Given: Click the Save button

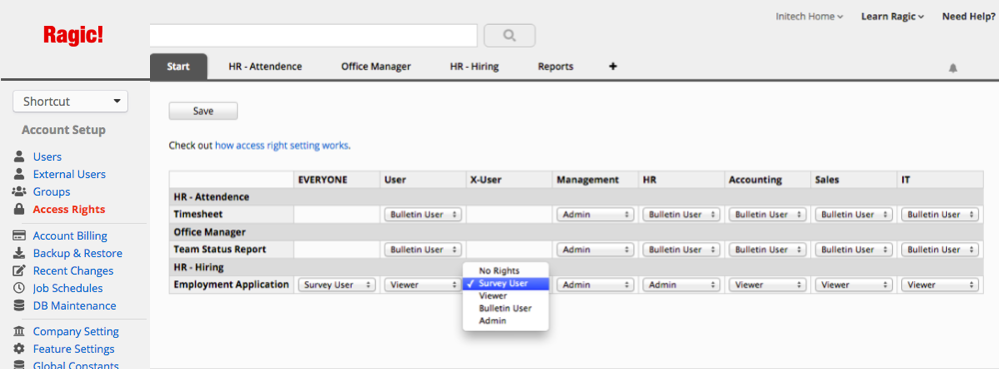Looking at the screenshot, I should [x=203, y=111].
